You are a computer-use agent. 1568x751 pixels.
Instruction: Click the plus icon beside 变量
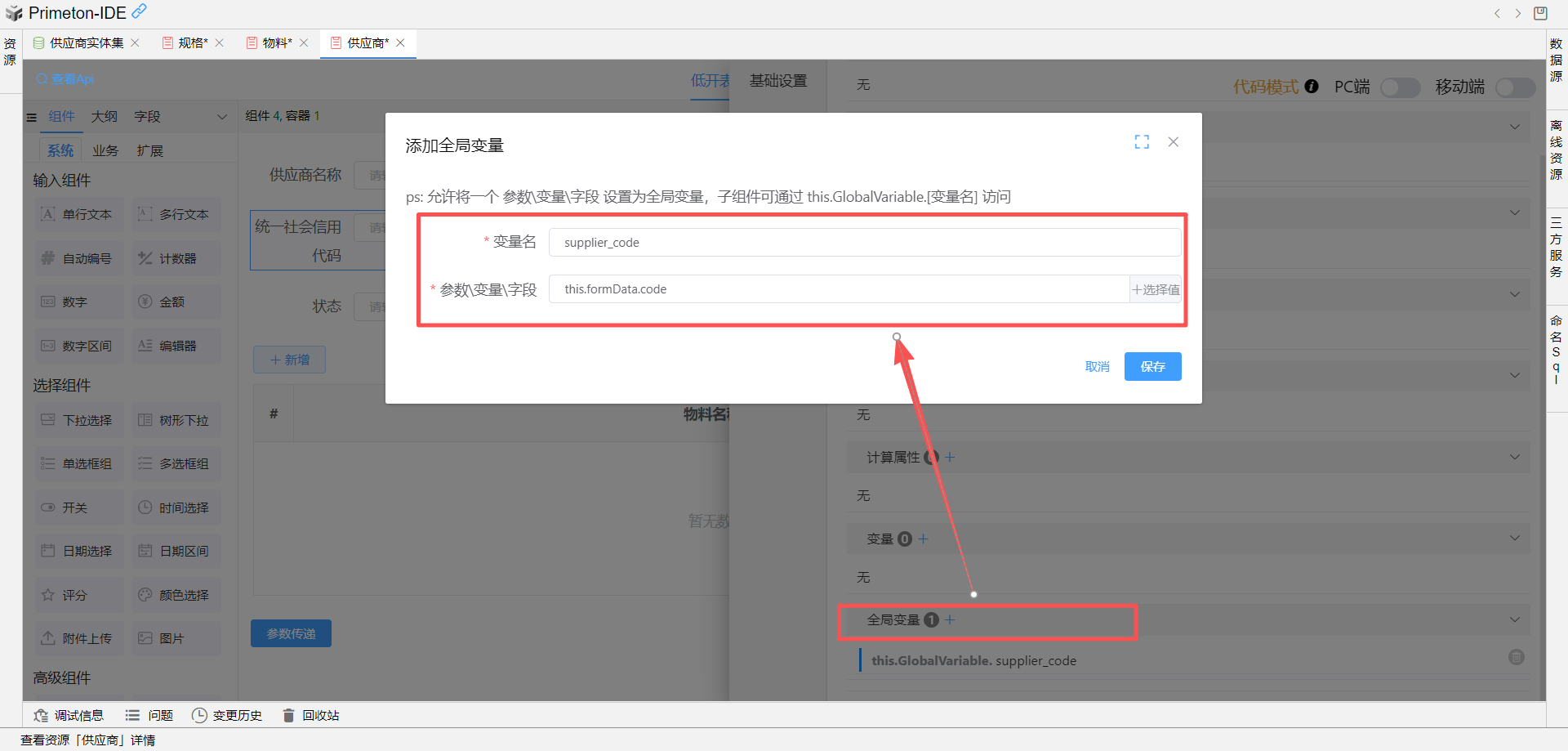point(924,539)
